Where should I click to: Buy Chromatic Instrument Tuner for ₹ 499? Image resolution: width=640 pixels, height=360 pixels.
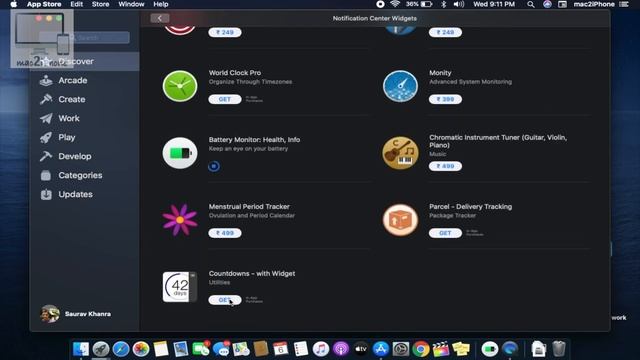445,166
